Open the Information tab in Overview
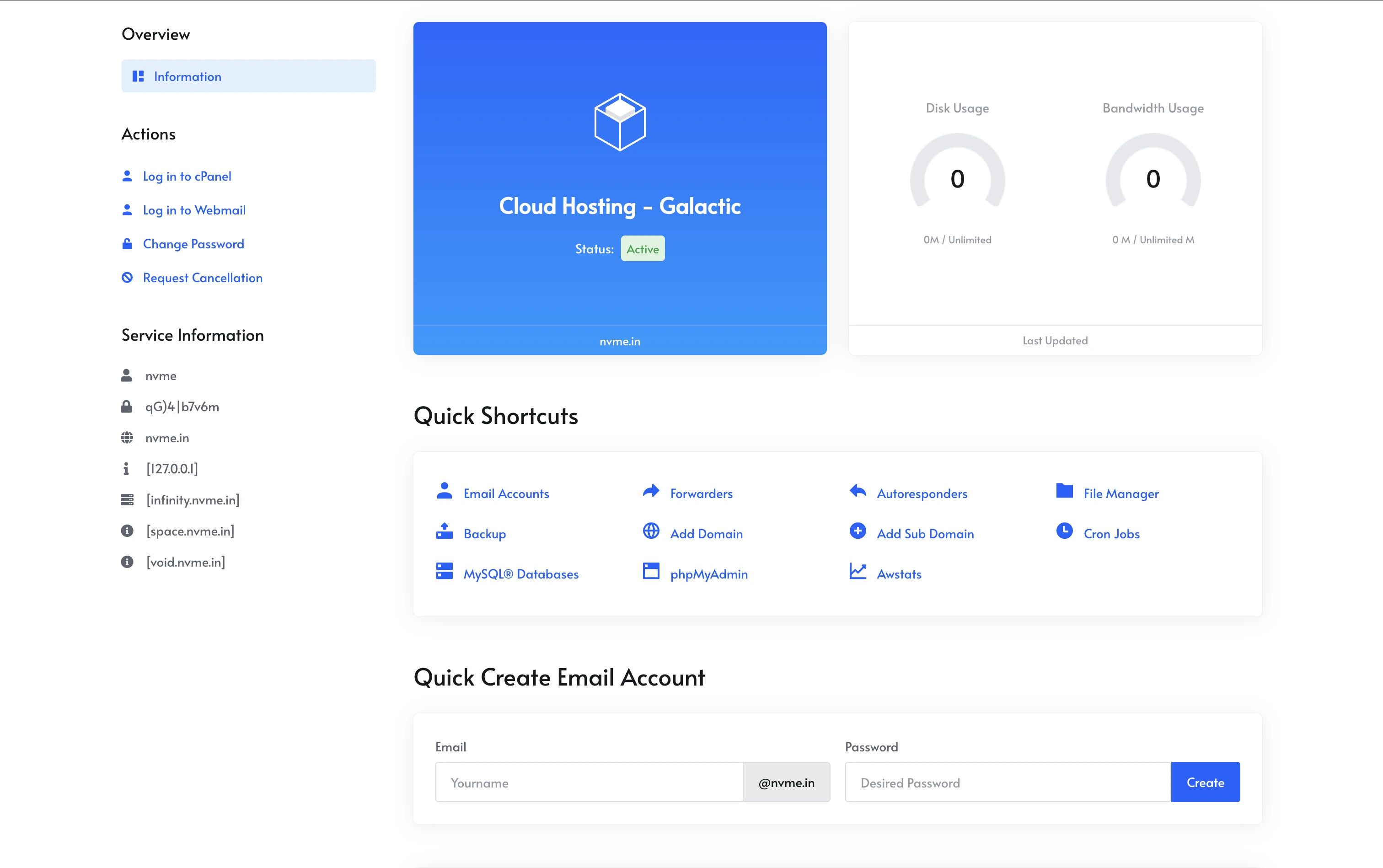 (188, 76)
